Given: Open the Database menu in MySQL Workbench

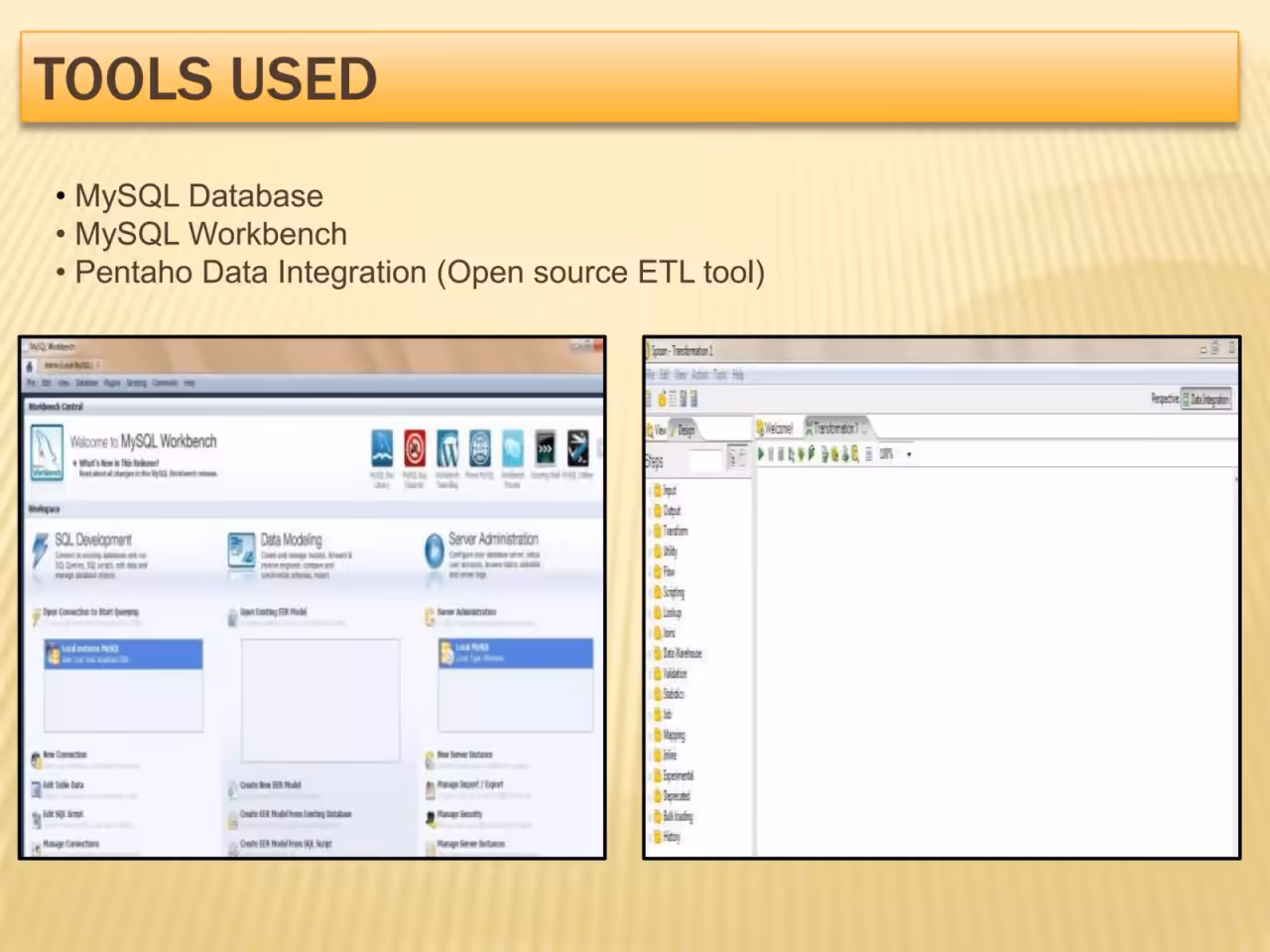Looking at the screenshot, I should click(x=86, y=383).
